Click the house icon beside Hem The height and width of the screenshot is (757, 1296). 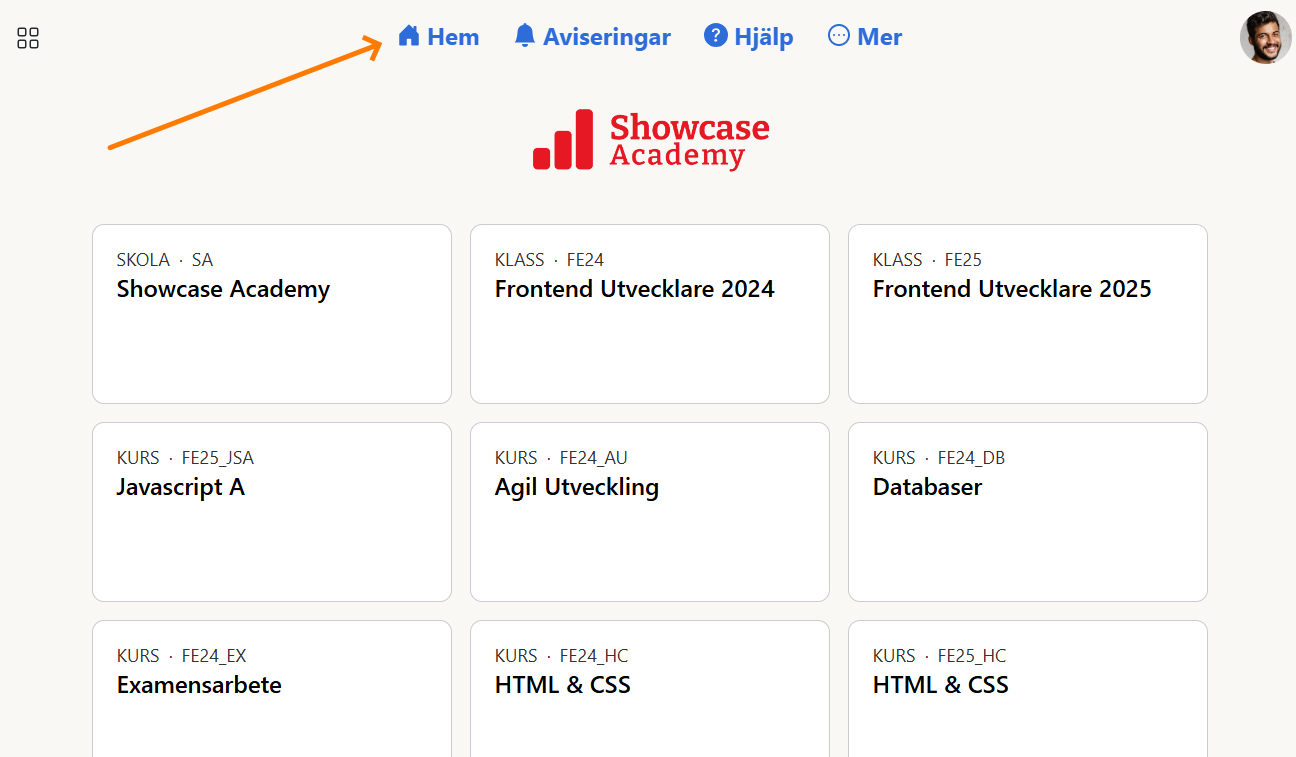click(x=408, y=36)
